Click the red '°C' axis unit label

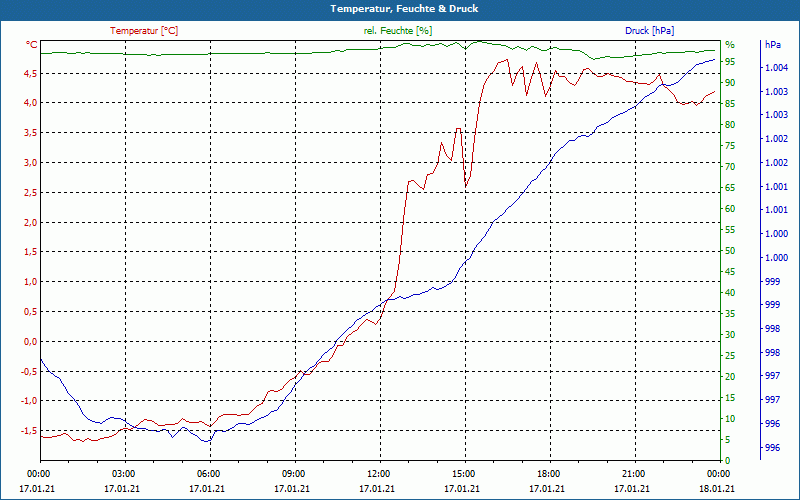pyautogui.click(x=32, y=45)
